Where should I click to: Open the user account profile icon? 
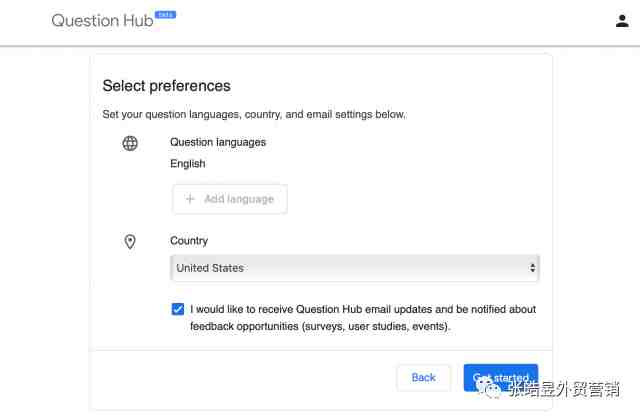click(622, 21)
